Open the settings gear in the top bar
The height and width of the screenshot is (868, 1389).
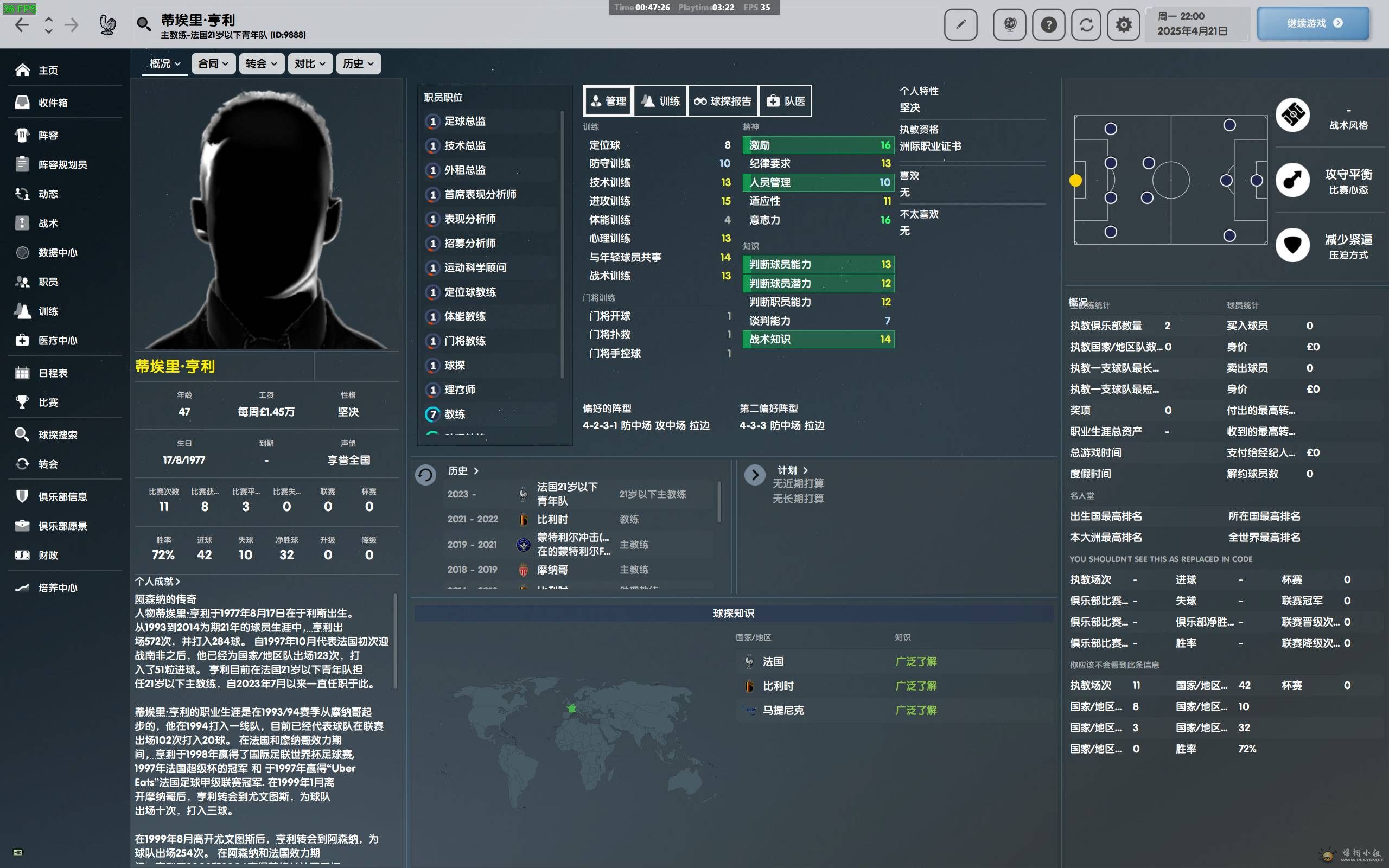[x=1123, y=24]
